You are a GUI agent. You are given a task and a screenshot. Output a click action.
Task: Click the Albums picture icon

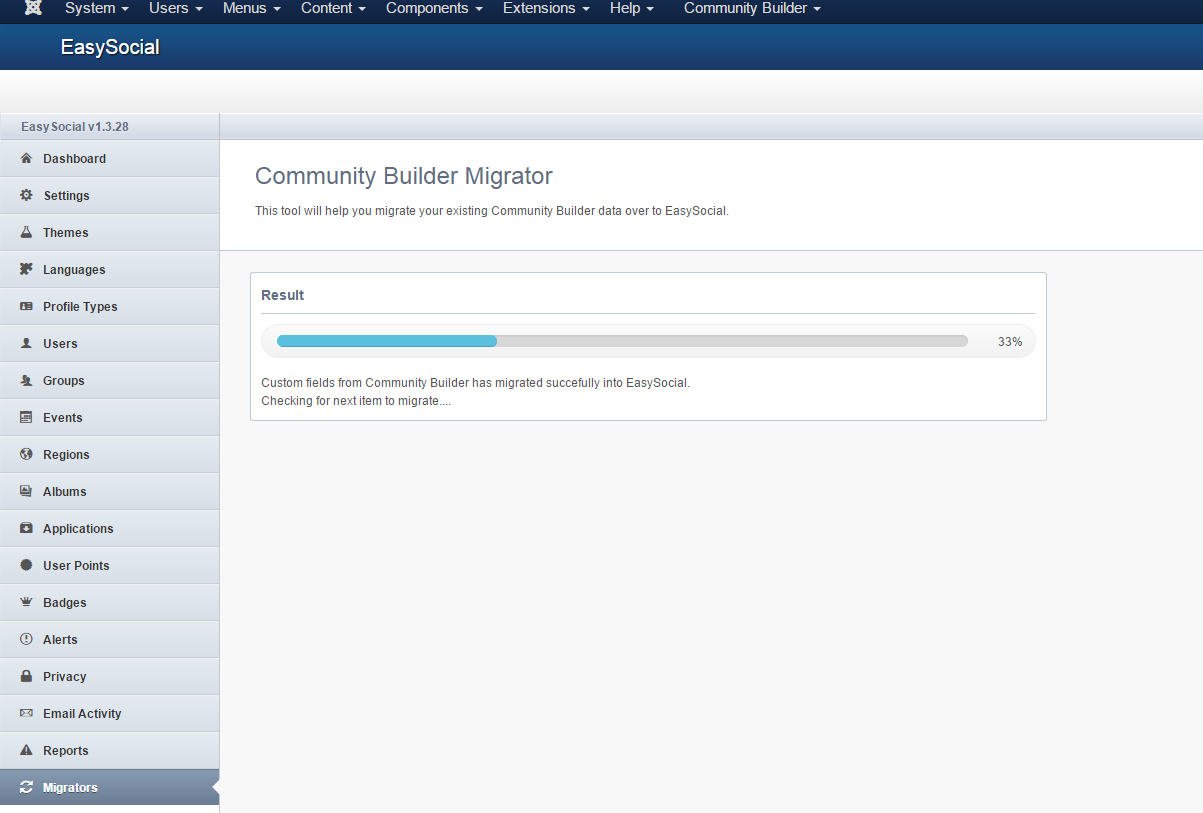[x=27, y=492]
